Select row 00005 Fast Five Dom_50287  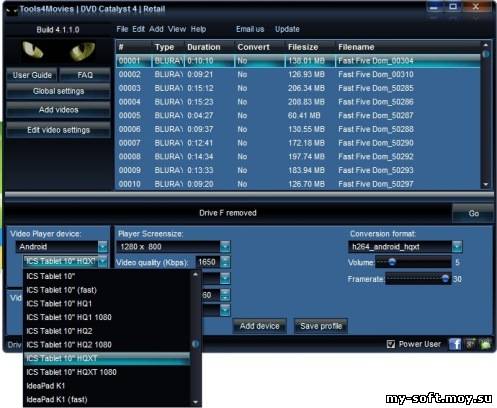coord(298,116)
